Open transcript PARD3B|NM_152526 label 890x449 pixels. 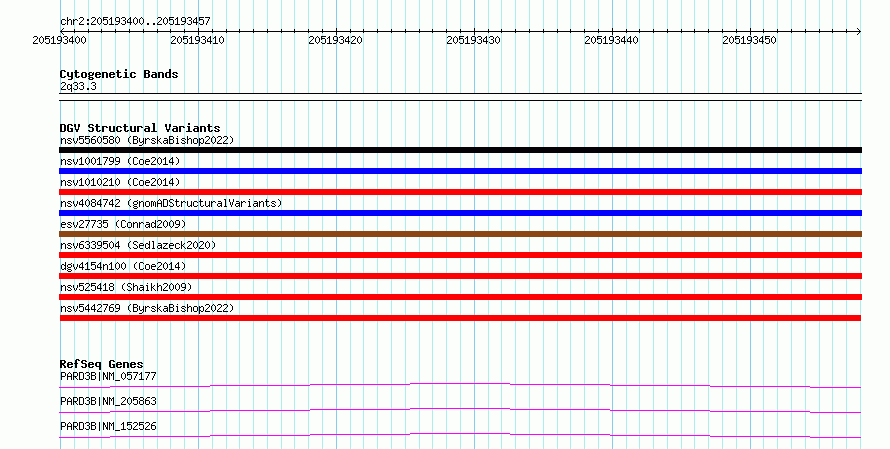click(x=108, y=426)
